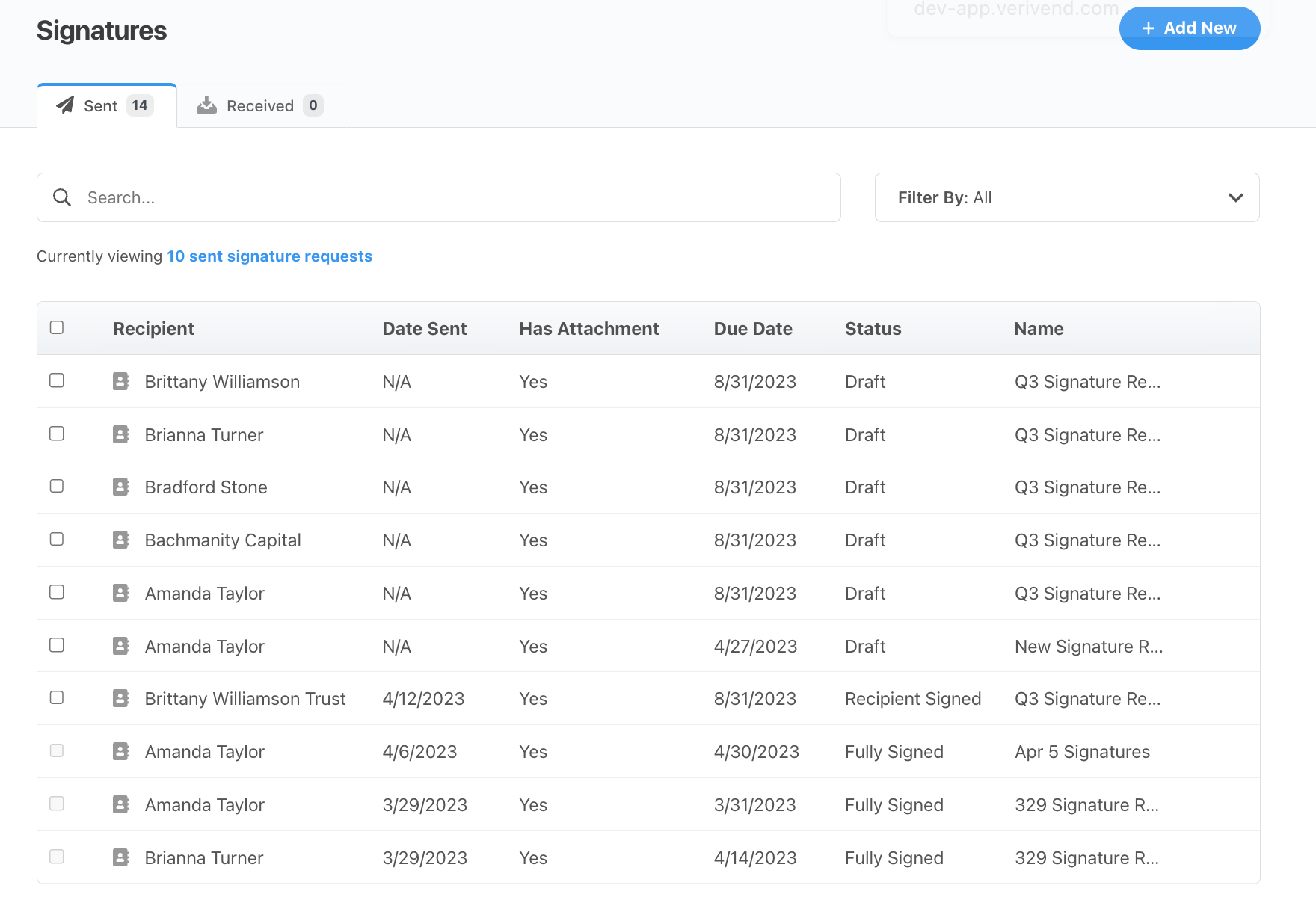Open the Filter By dropdown
The image size is (1316, 900).
1067,197
